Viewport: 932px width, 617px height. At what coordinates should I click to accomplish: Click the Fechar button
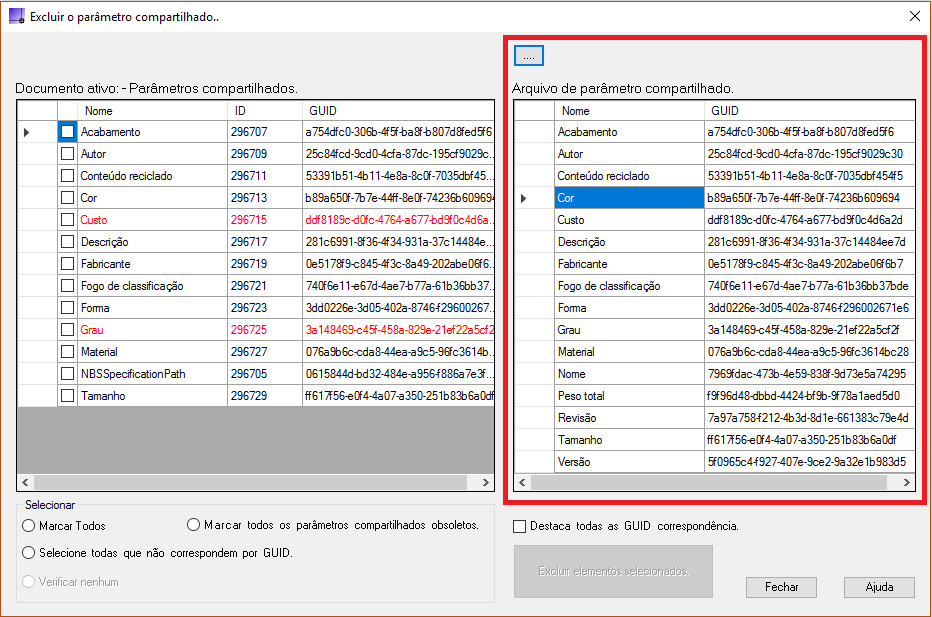781,587
